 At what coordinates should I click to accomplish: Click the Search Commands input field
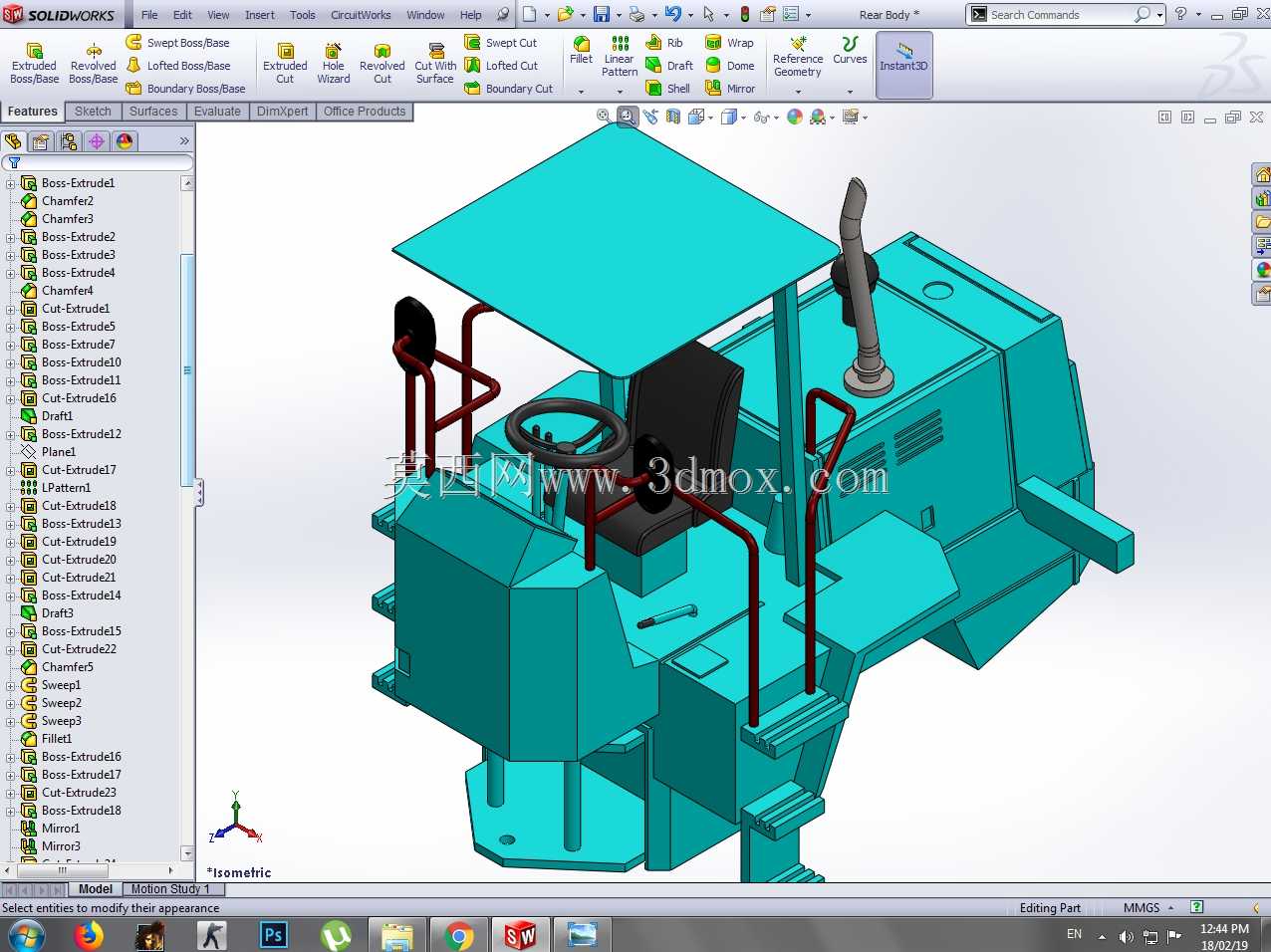coord(1061,15)
